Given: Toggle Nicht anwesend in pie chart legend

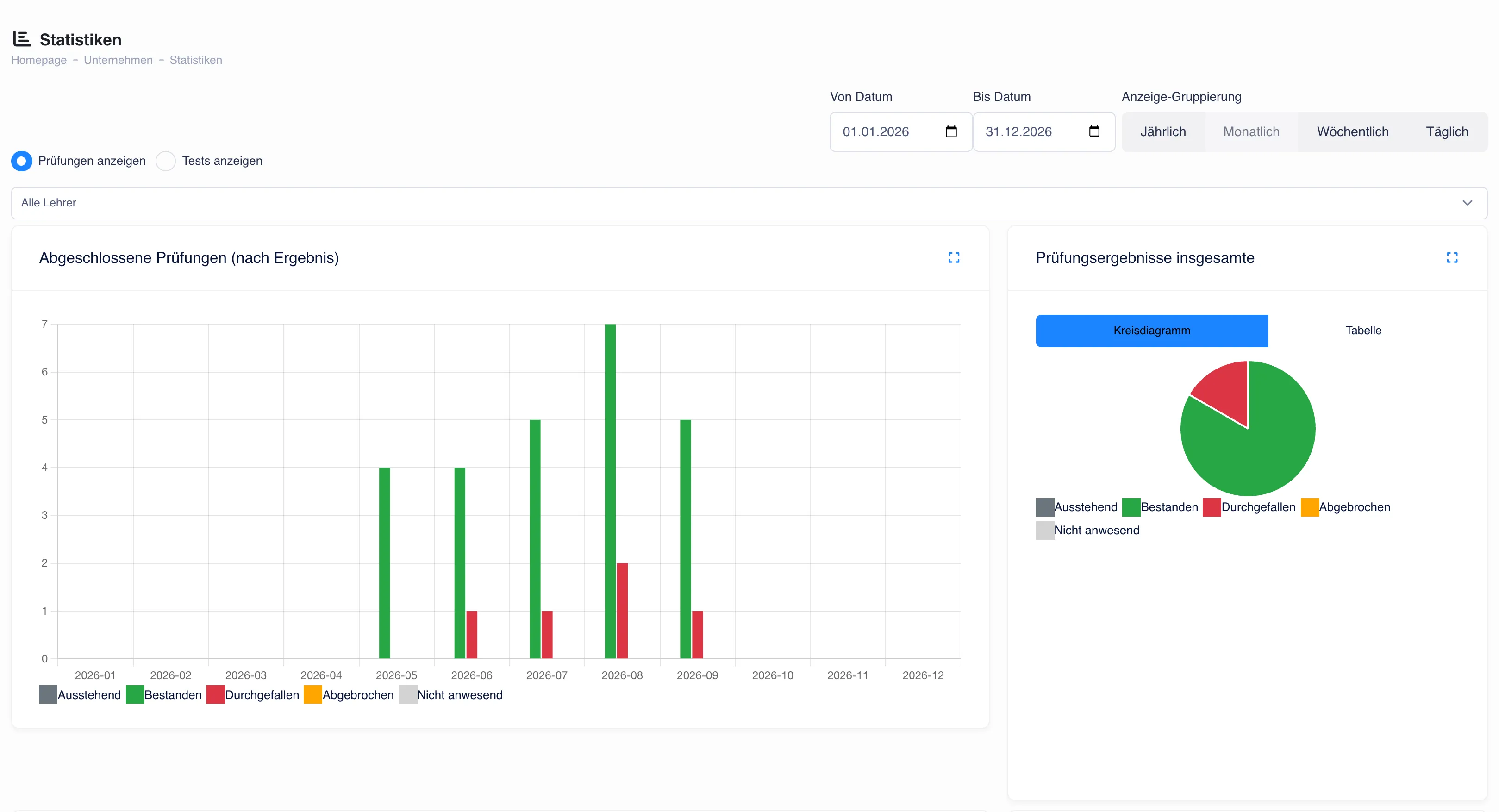Looking at the screenshot, I should 1087,530.
